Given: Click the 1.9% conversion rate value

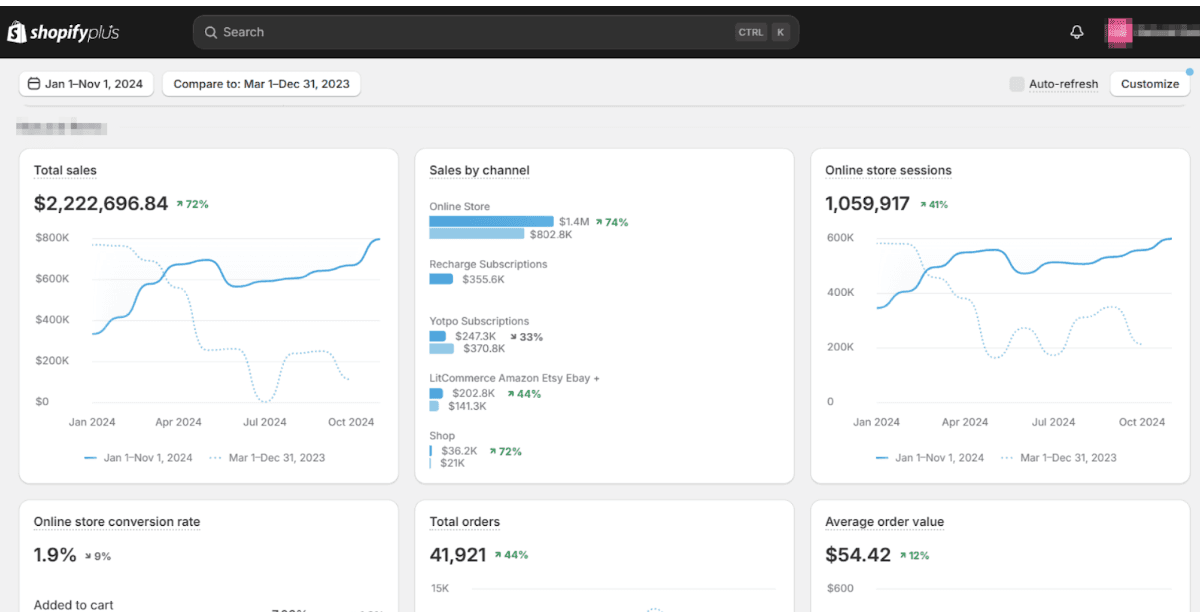Looking at the screenshot, I should pos(55,555).
